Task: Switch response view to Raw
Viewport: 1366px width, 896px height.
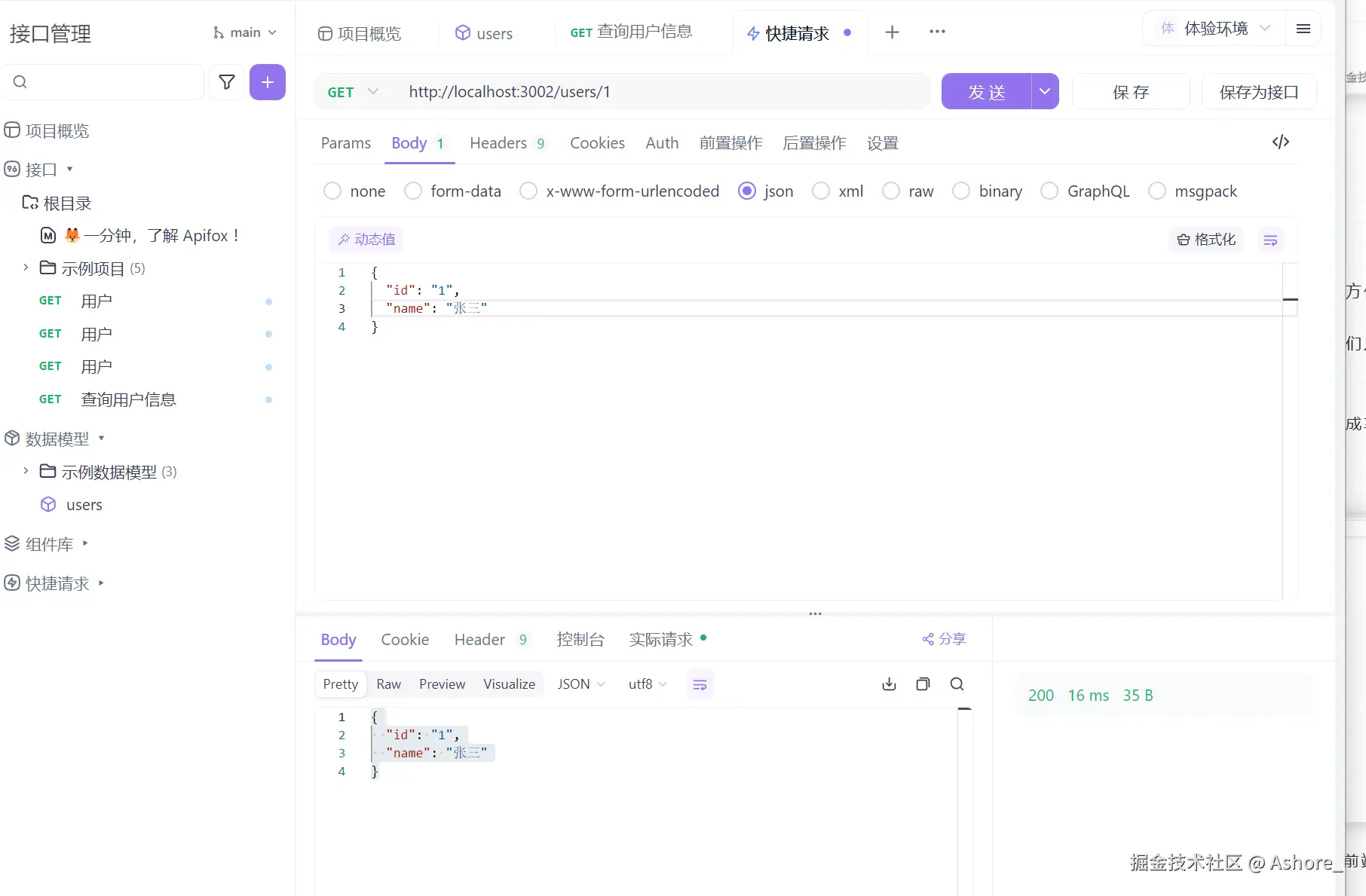Action: tap(388, 684)
